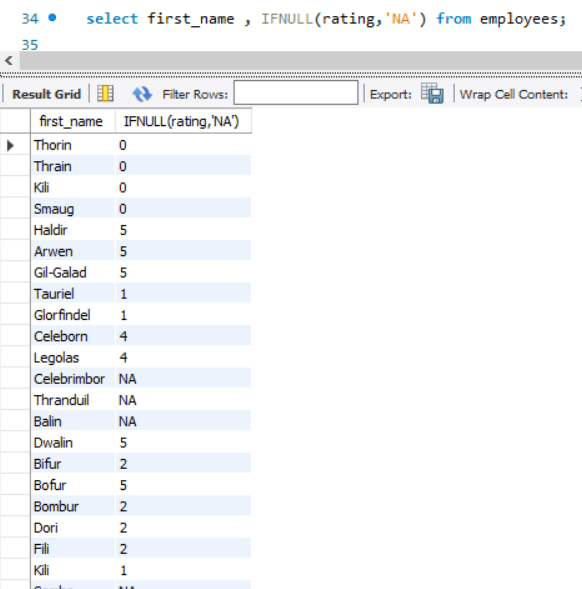Screen dimensions: 582x589
Task: Click the left scroll arrow of editor
Action: (9, 60)
